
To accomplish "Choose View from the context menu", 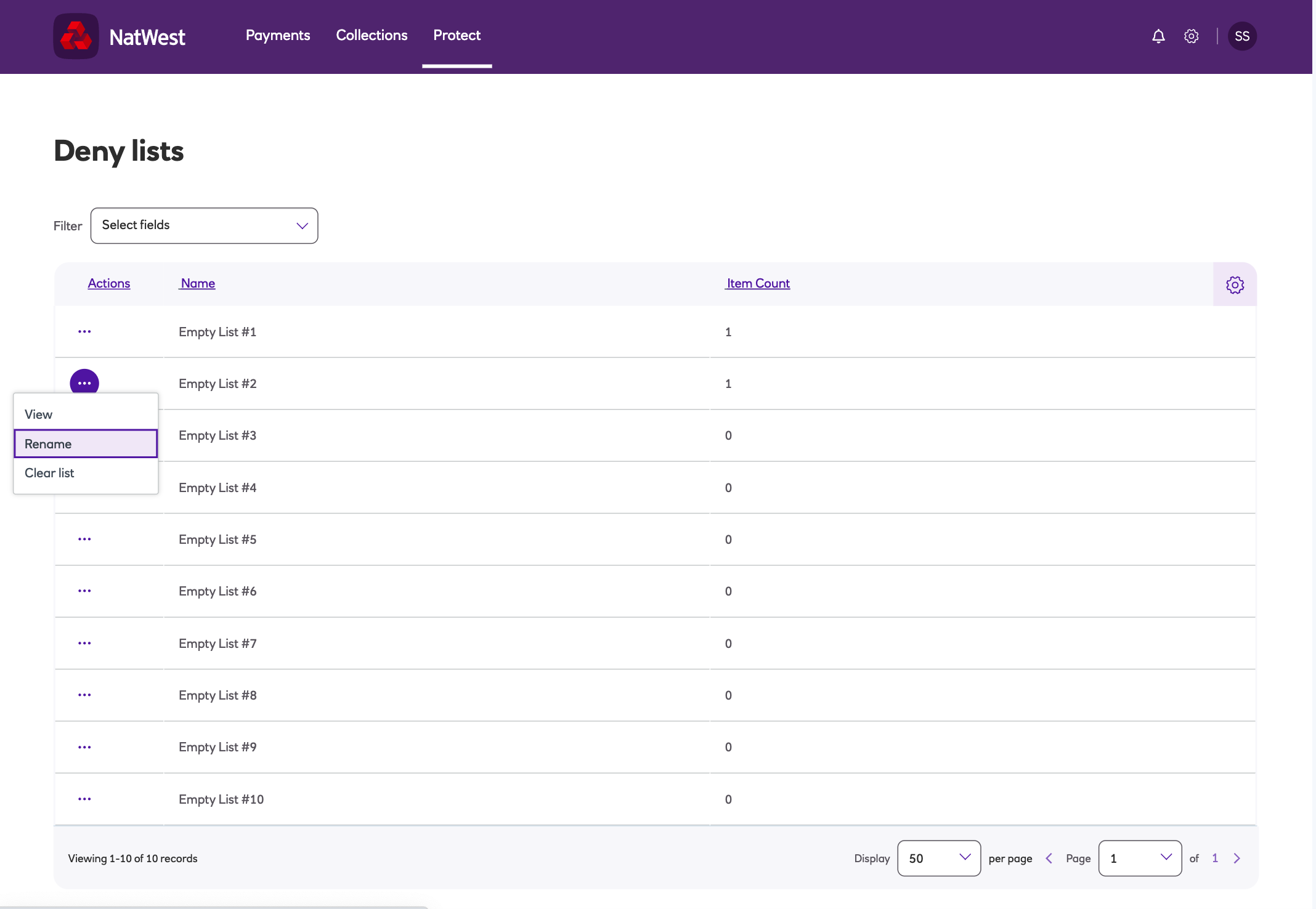I will [x=86, y=414].
